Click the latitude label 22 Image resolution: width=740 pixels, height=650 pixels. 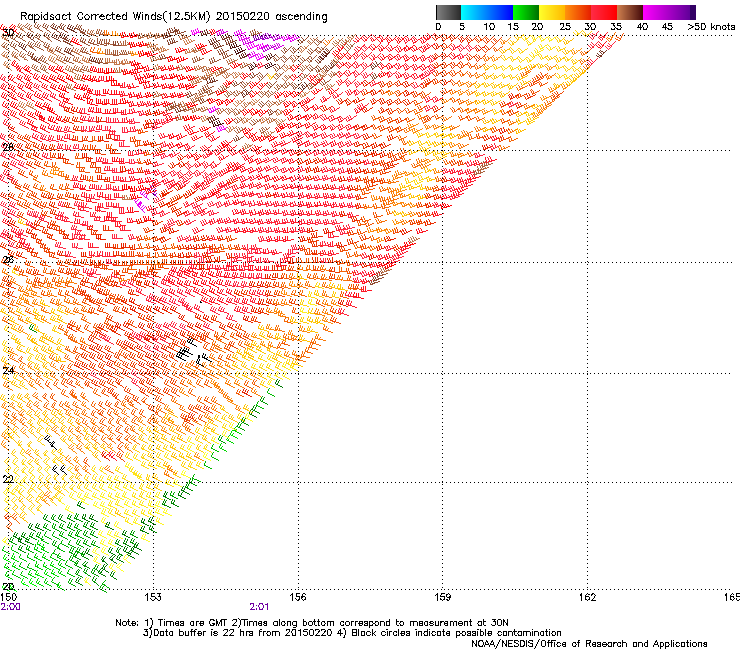8,480
